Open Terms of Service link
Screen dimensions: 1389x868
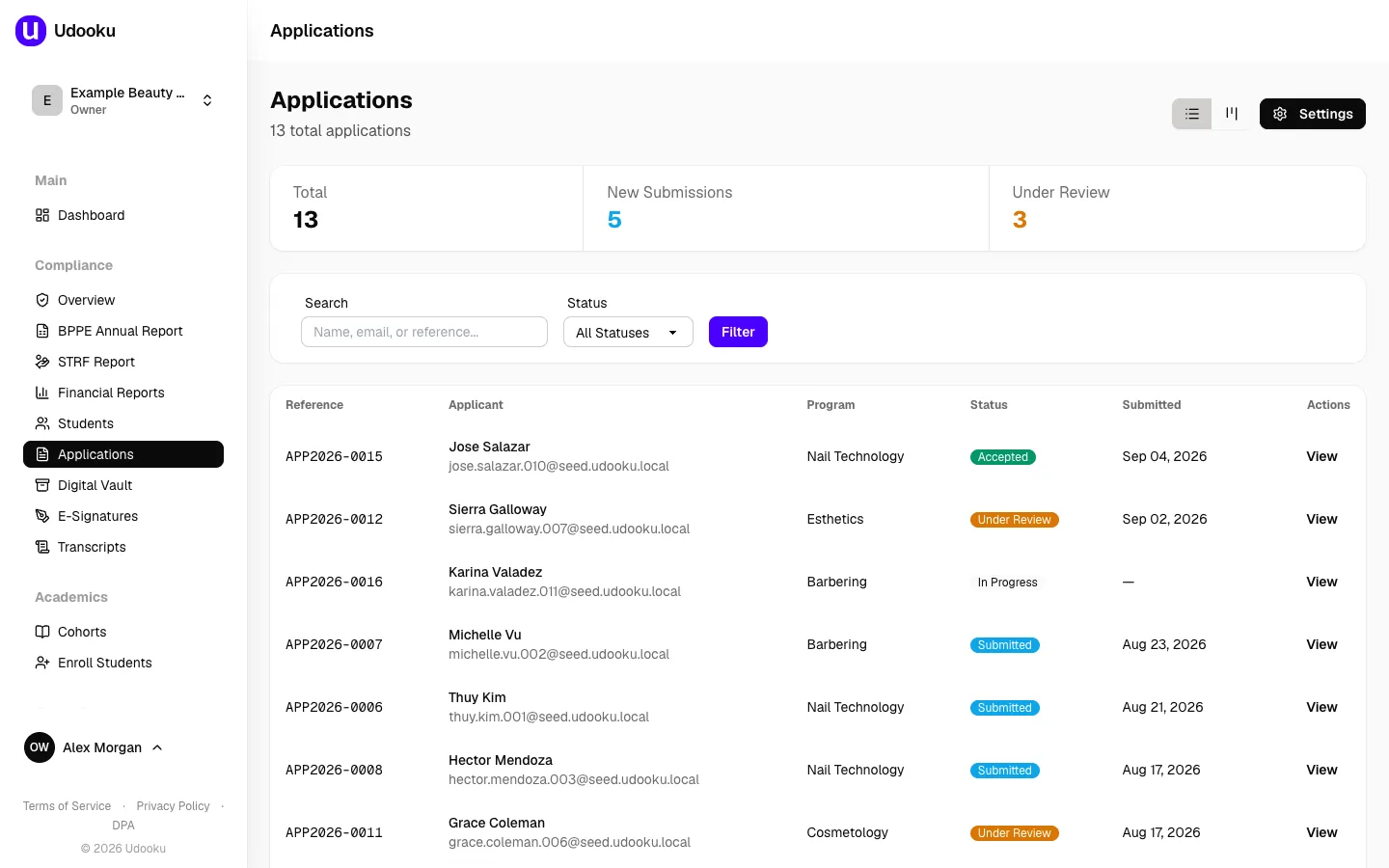click(67, 806)
